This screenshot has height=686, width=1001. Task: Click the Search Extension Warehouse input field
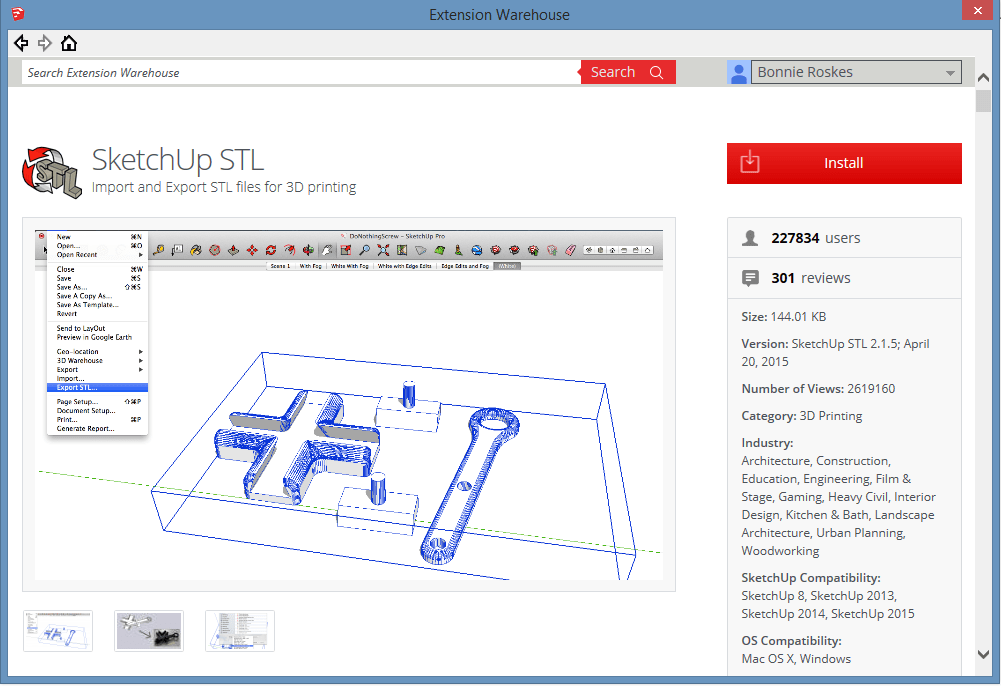301,73
